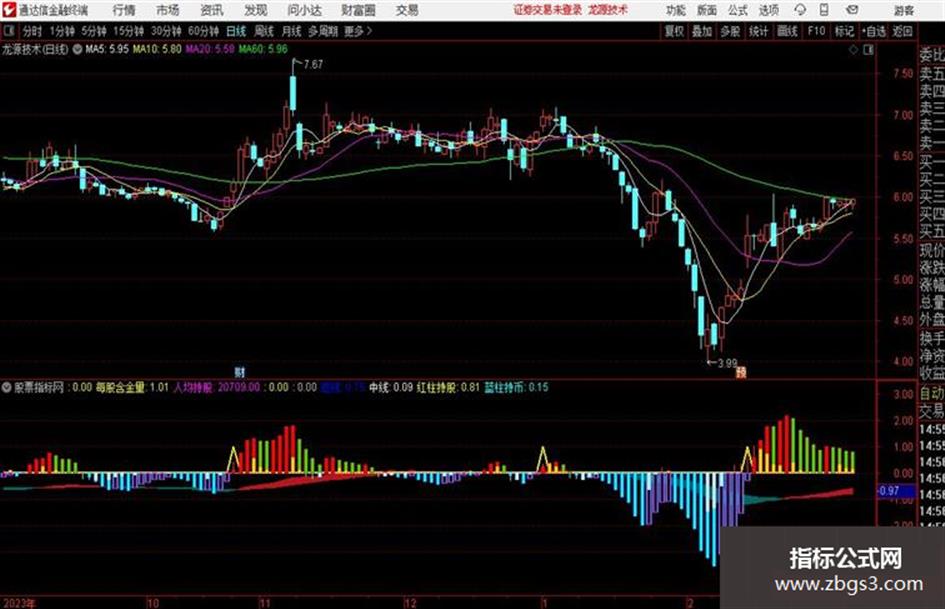This screenshot has width=945, height=609.
Task: Click the MA10: 5.80 label
Action: click(157, 49)
